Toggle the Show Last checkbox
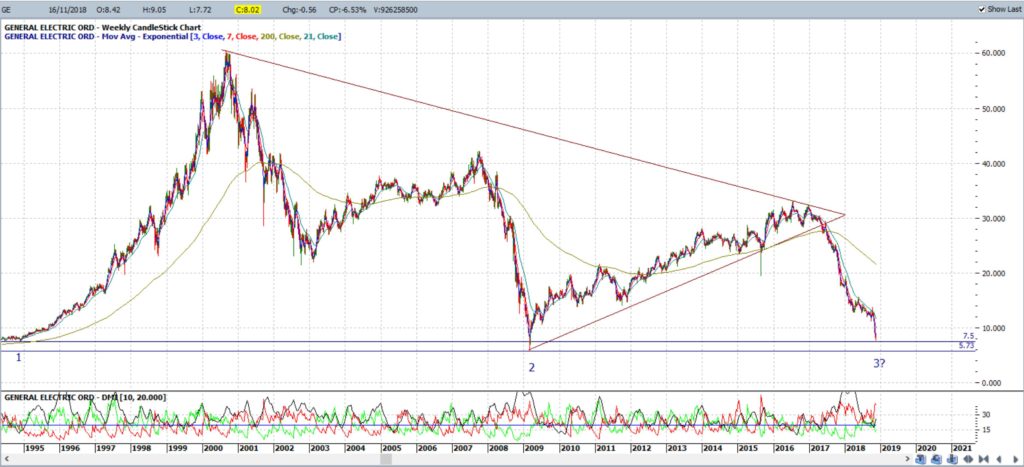 coord(982,9)
